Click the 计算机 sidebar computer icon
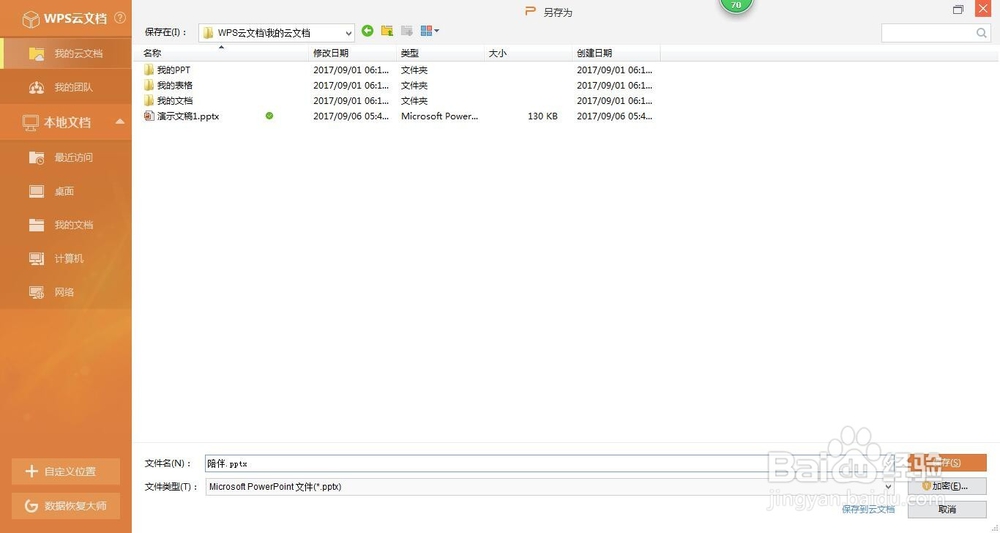This screenshot has height=533, width=1000. (36, 259)
